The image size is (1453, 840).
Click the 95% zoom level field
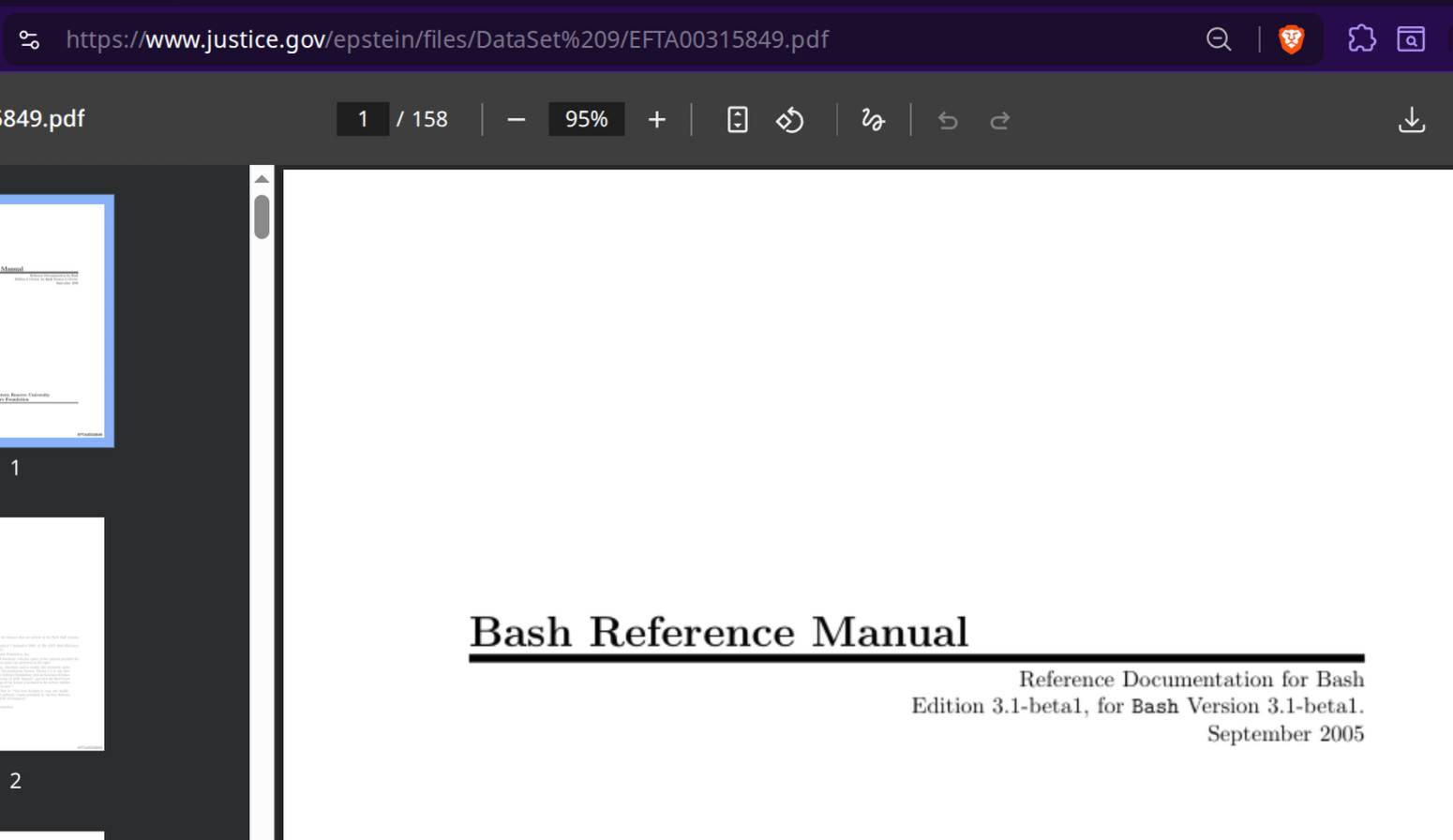click(x=586, y=120)
